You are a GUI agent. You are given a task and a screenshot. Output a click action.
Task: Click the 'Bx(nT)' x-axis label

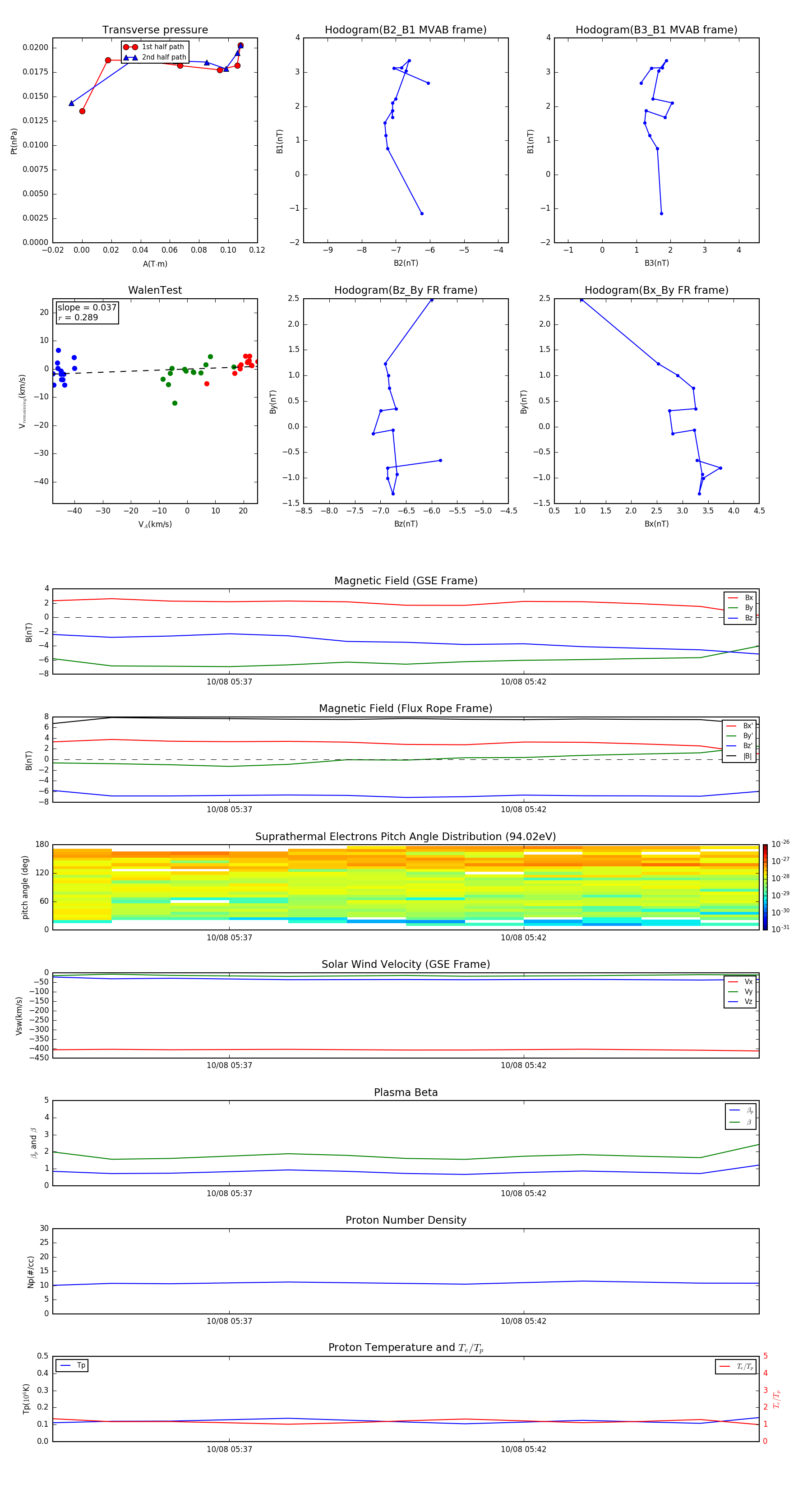tap(656, 524)
